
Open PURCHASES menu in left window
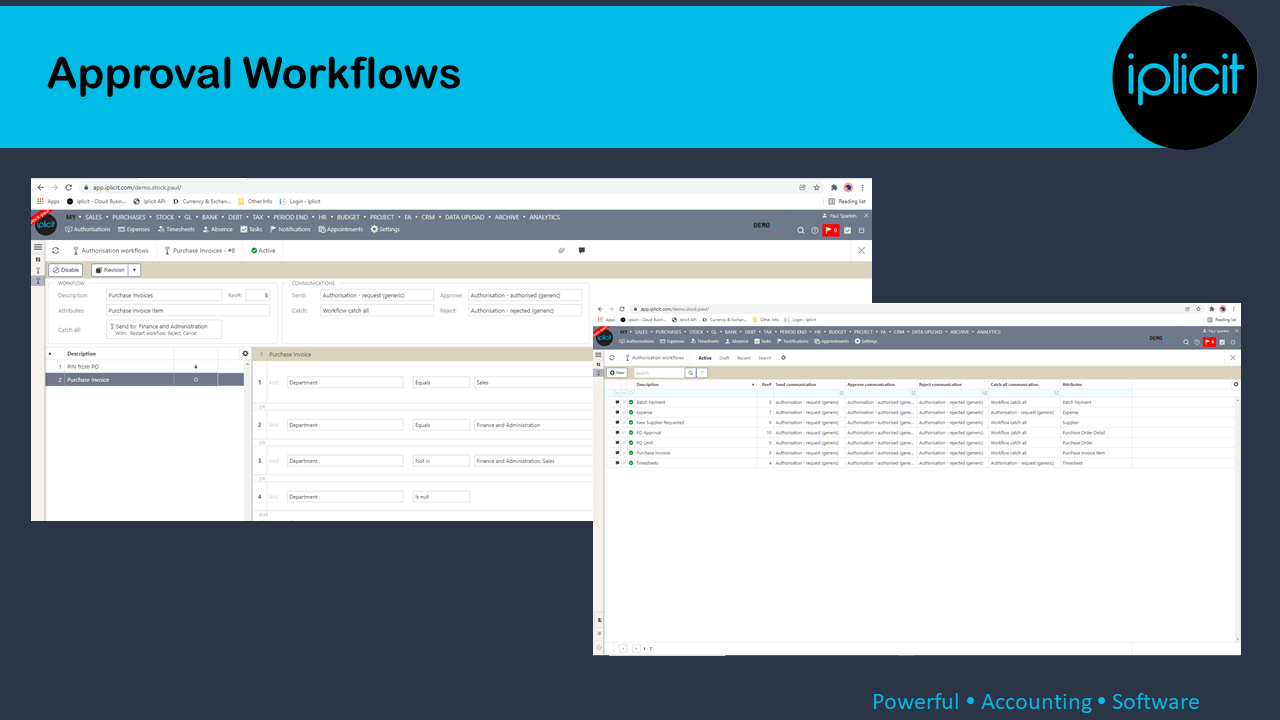[128, 217]
